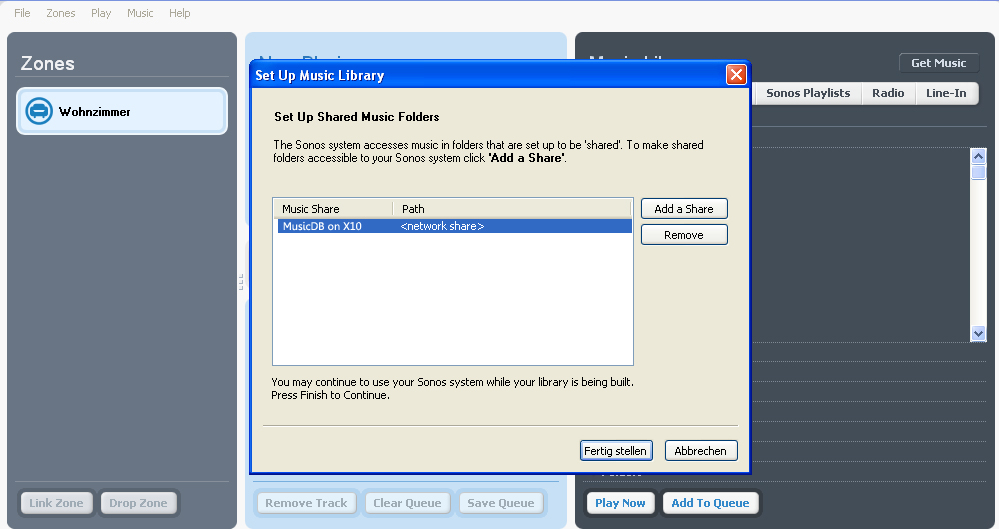999x529 pixels.
Task: Sort by the Music Share column header
Action: [x=333, y=208]
